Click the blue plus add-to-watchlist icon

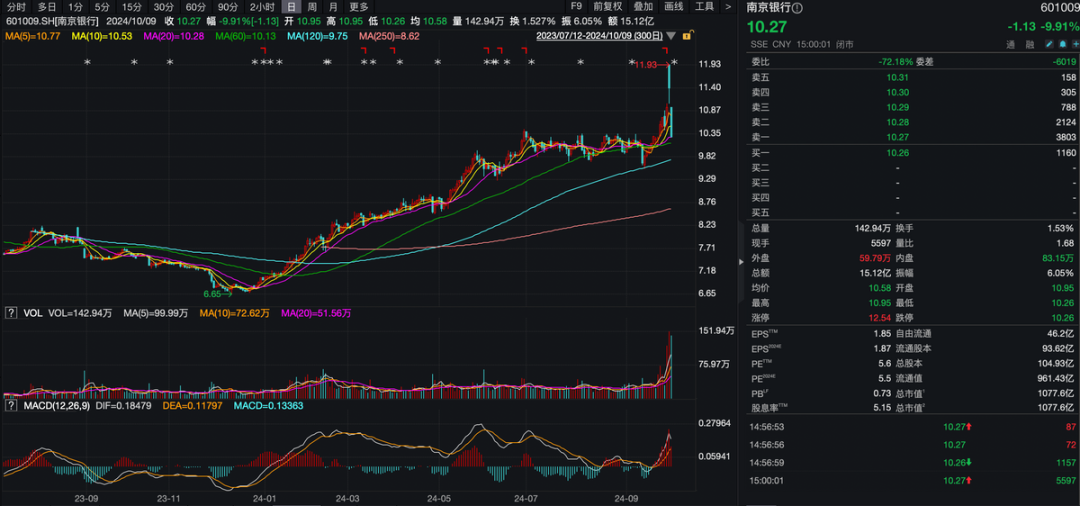(x=1074, y=44)
